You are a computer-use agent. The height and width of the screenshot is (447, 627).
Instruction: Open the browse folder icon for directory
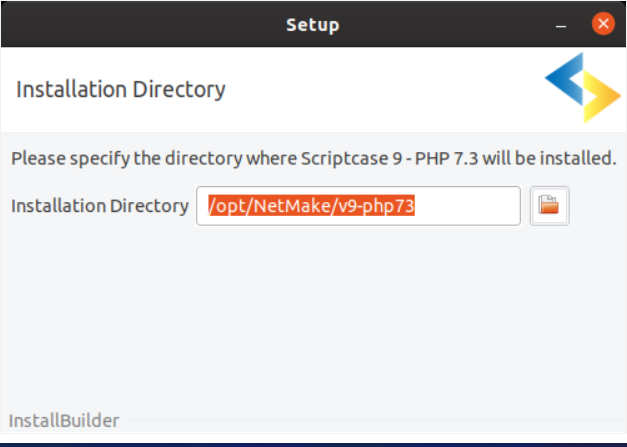pyautogui.click(x=549, y=206)
